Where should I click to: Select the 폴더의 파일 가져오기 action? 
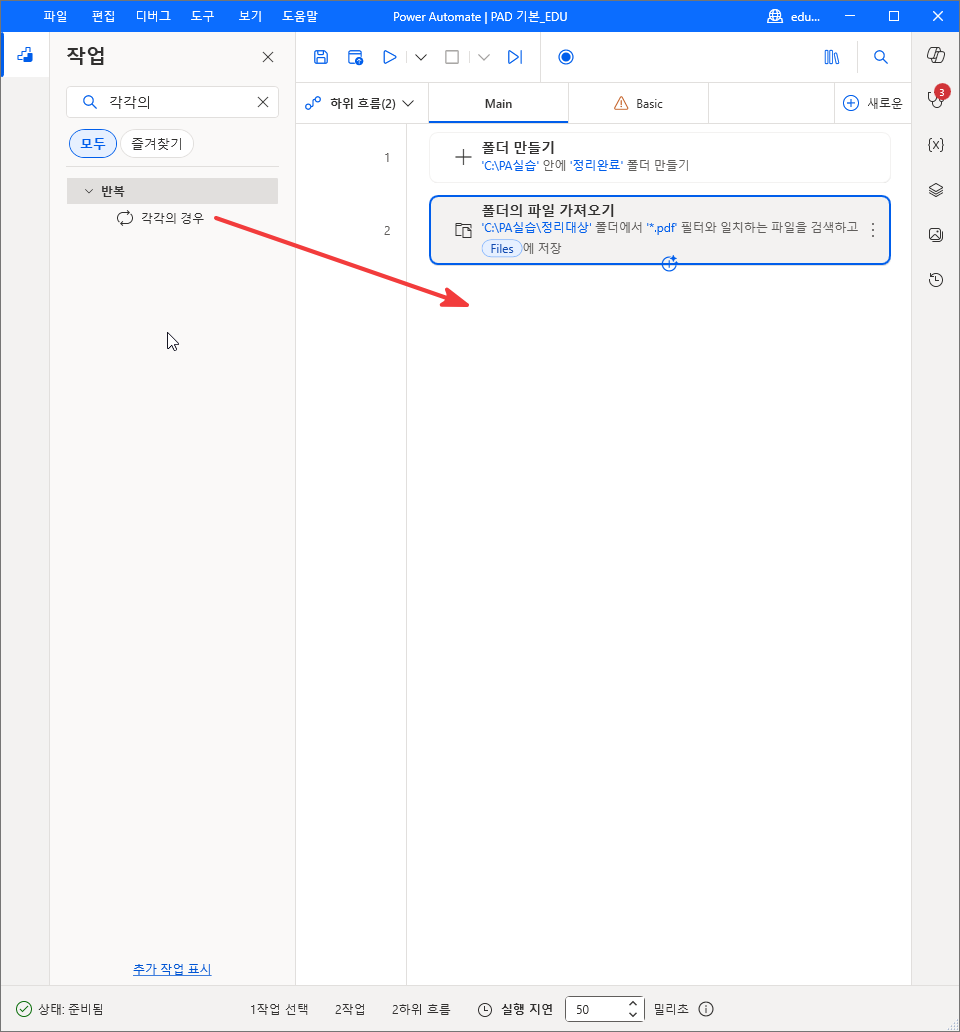click(659, 230)
